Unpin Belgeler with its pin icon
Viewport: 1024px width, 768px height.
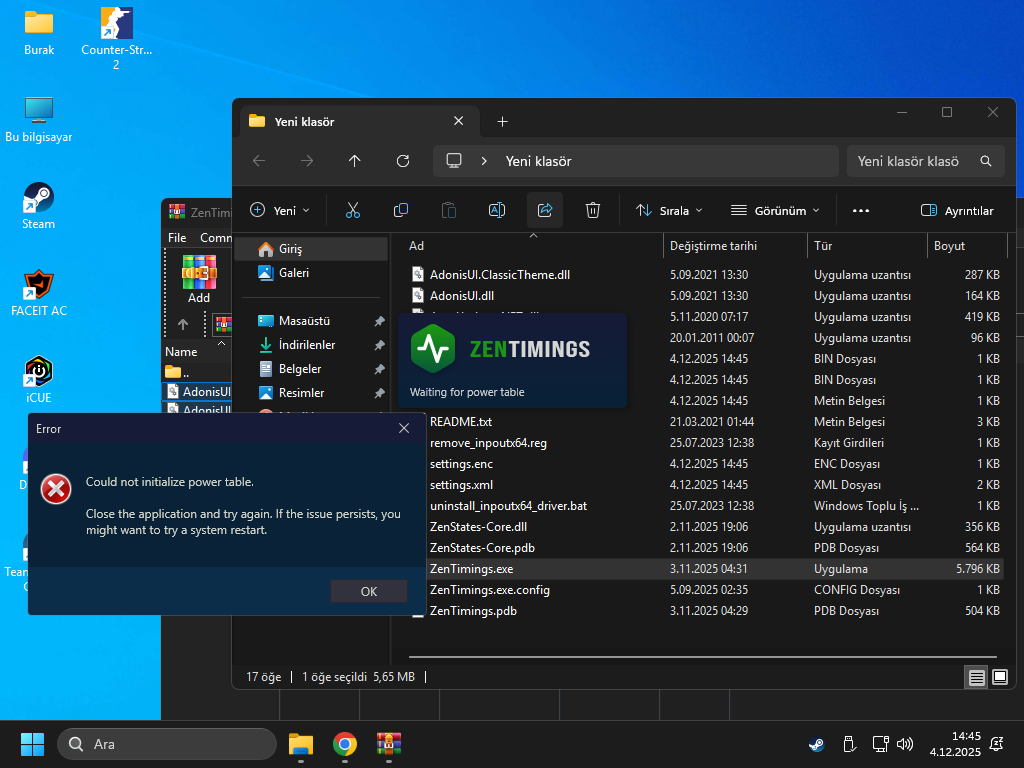coord(379,369)
